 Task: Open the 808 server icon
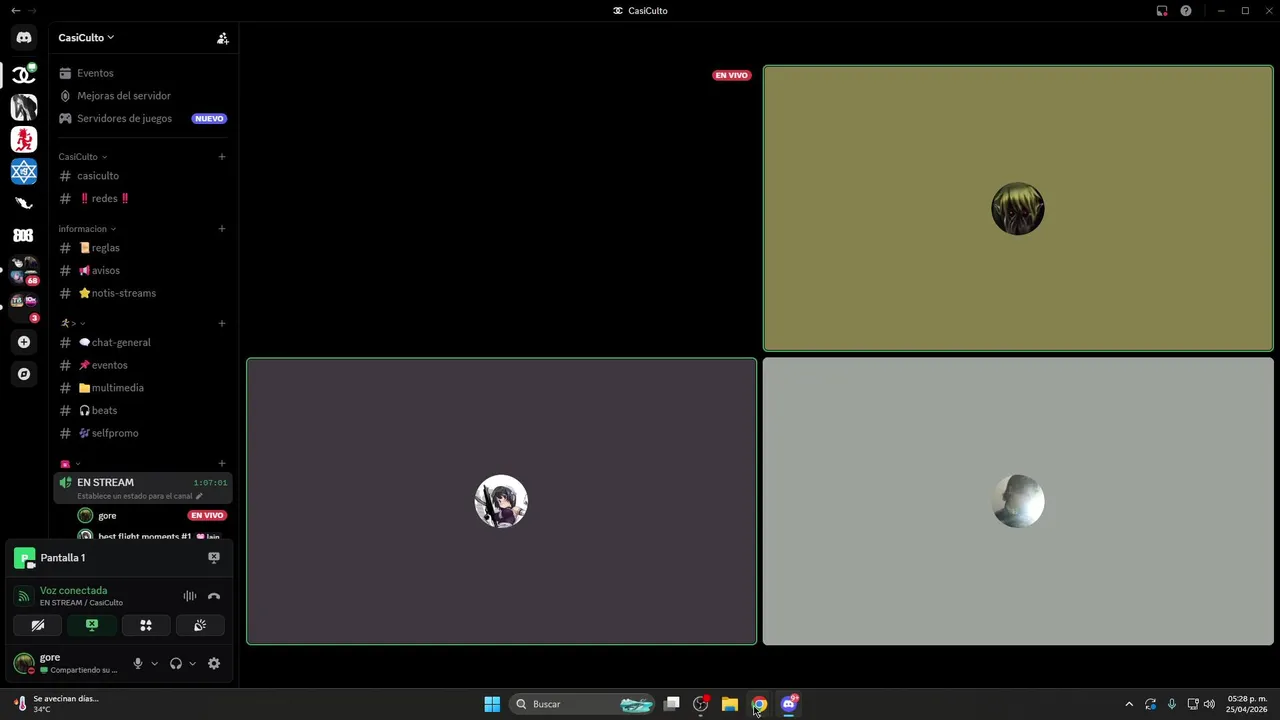24,235
